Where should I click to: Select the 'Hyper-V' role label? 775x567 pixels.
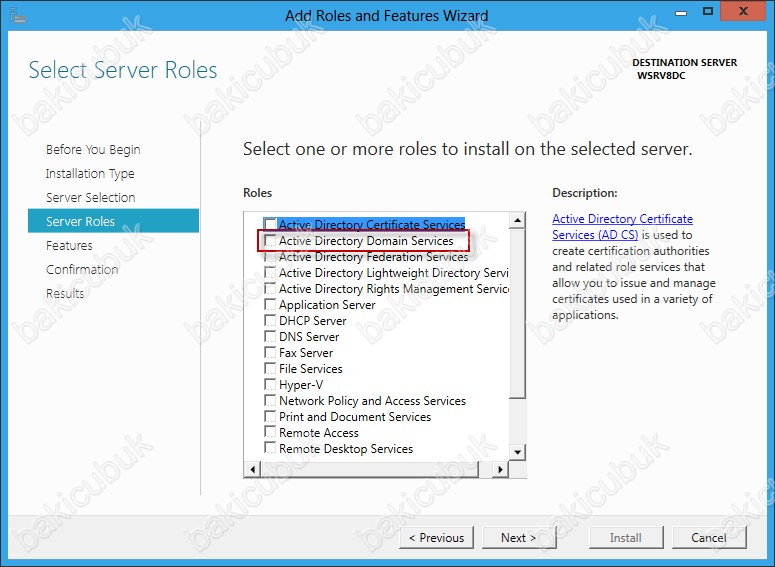[x=301, y=385]
